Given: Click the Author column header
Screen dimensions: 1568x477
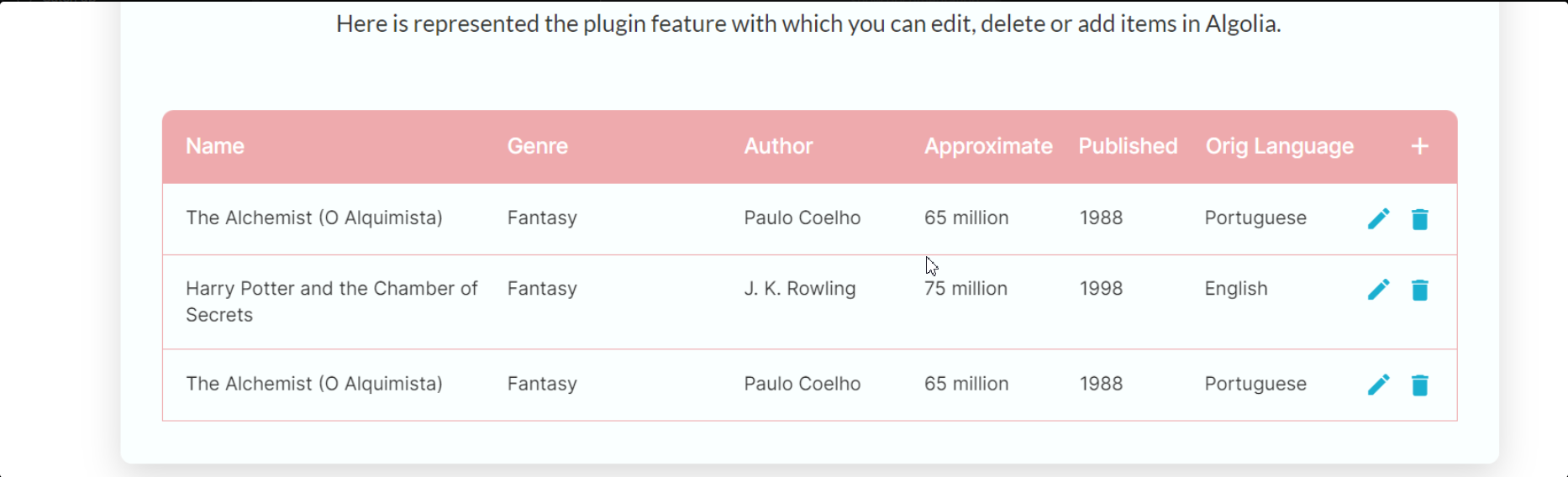Looking at the screenshot, I should [778, 146].
